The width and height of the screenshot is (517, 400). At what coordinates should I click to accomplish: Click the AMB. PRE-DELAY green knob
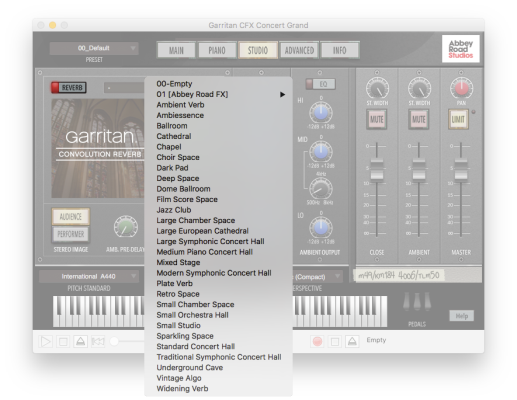point(126,227)
